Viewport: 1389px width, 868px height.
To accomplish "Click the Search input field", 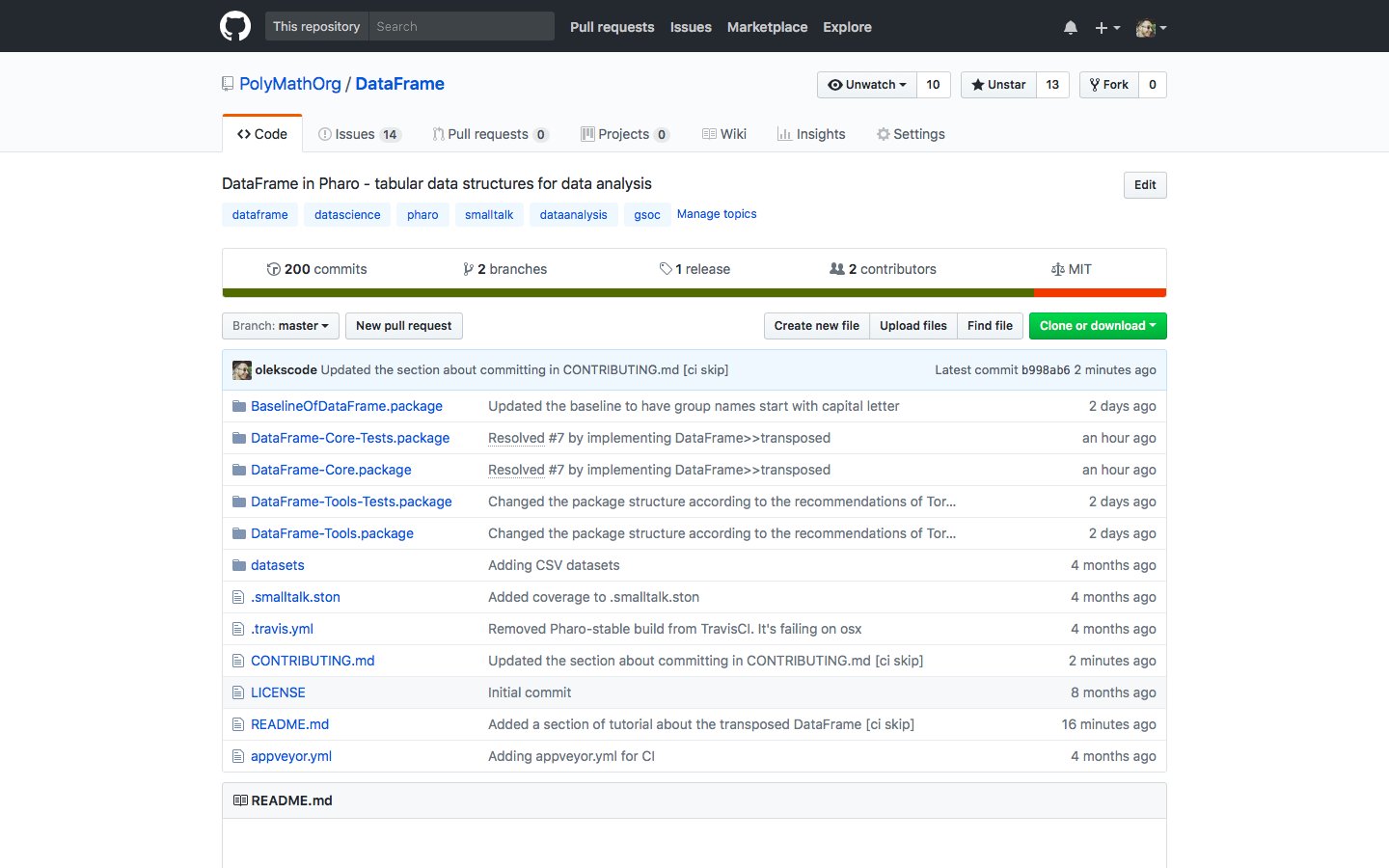I will point(461,26).
